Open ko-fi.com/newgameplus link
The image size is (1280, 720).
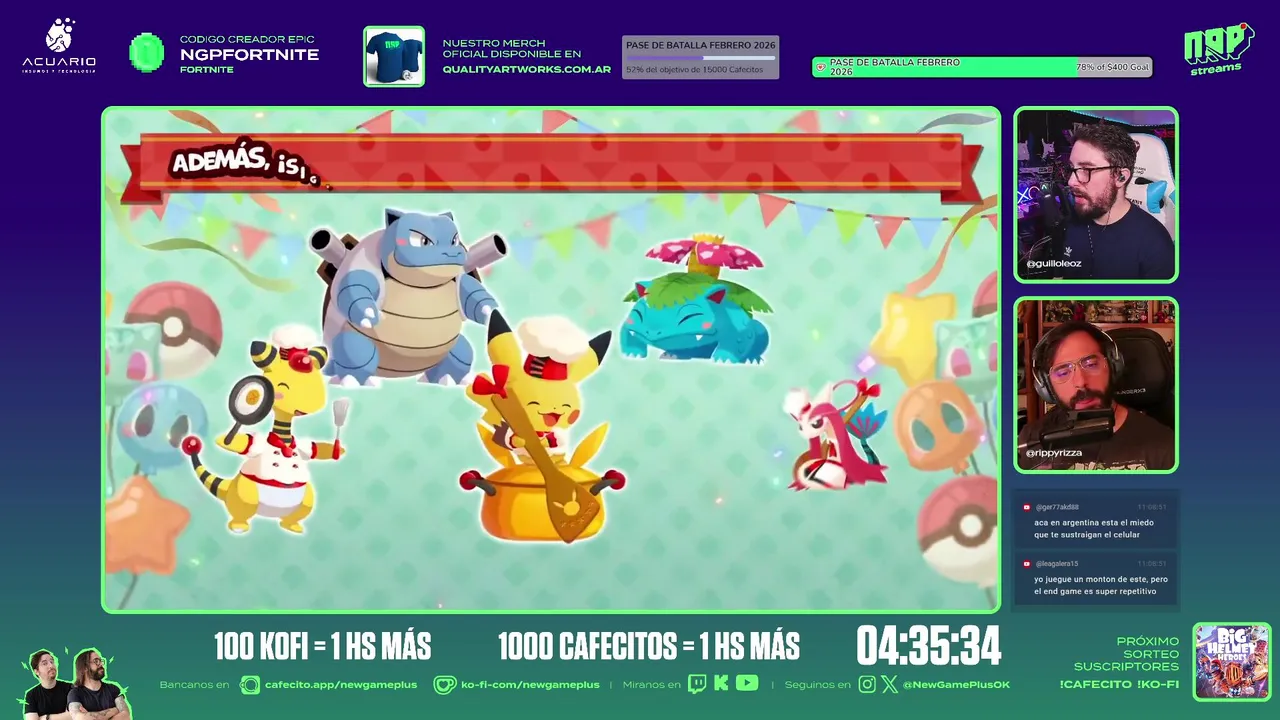click(530, 685)
